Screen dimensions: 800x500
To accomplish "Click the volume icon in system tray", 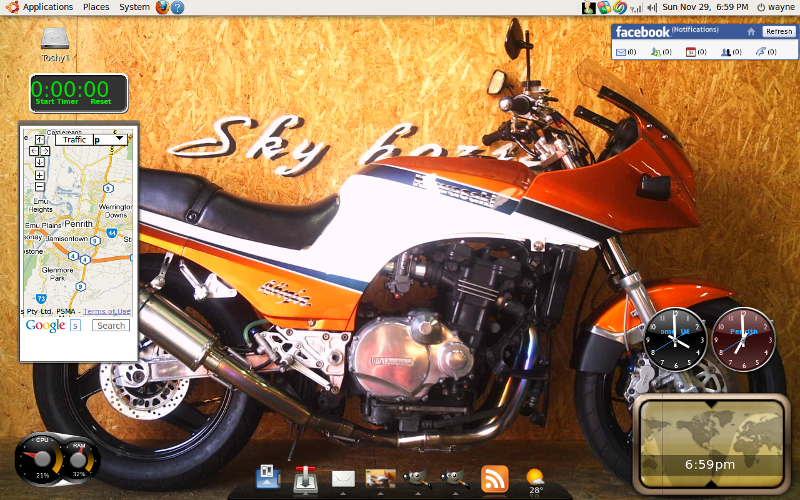I will (x=652, y=7).
